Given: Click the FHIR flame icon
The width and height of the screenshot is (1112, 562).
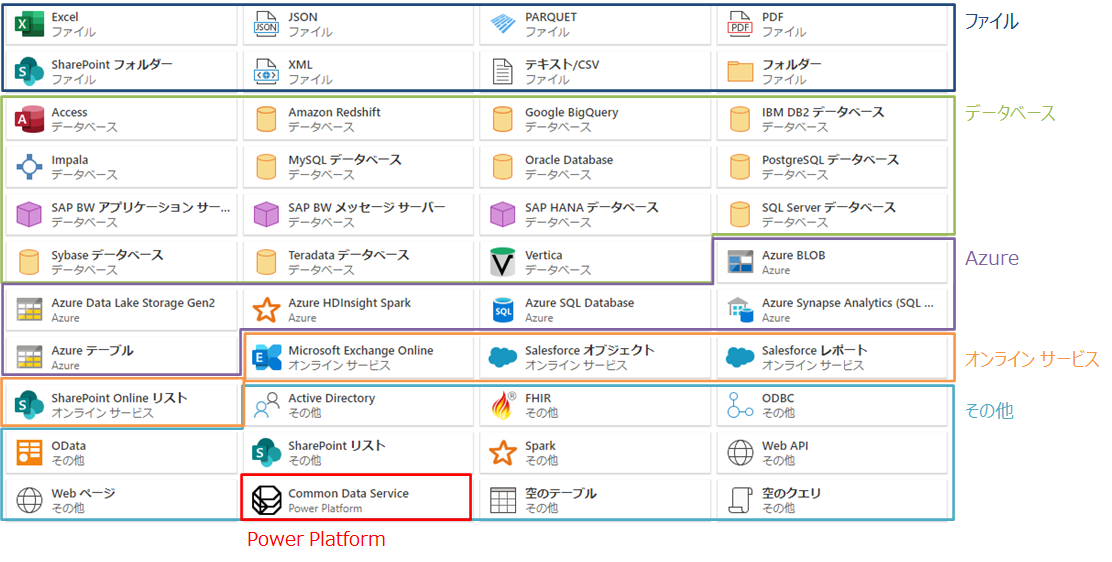Looking at the screenshot, I should point(503,405).
